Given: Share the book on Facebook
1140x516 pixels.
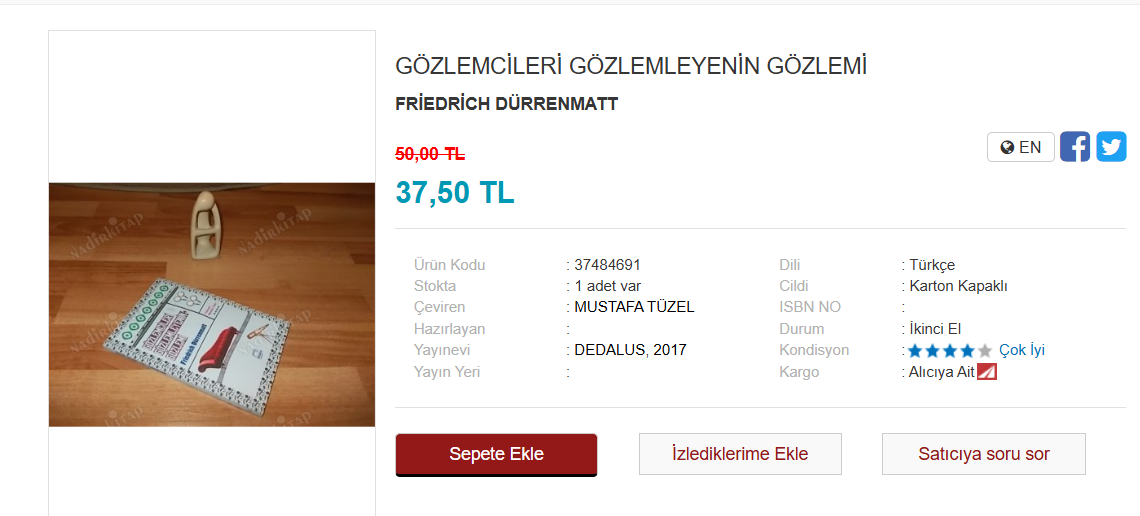Looking at the screenshot, I should point(1075,147).
